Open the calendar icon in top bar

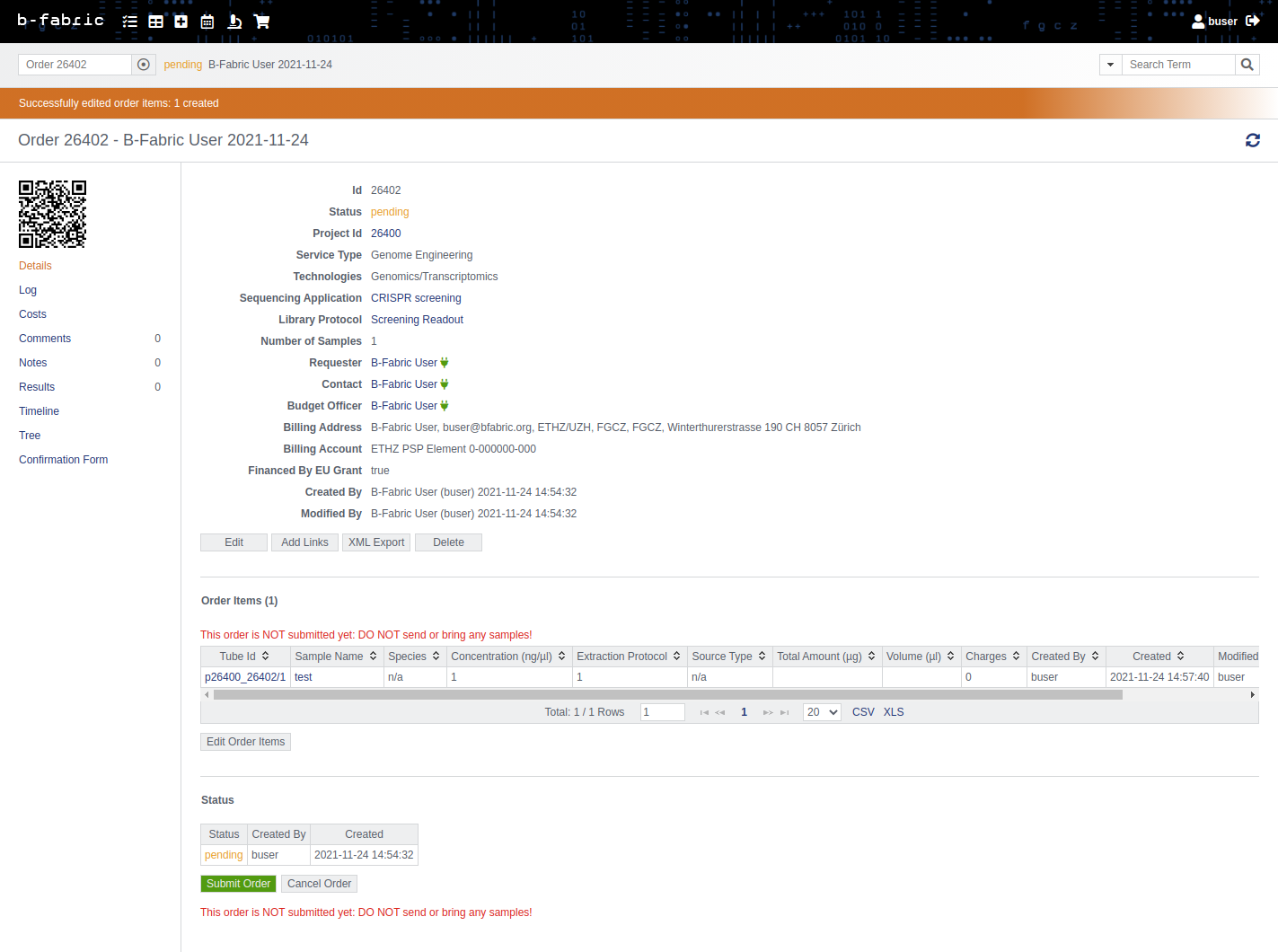207,22
